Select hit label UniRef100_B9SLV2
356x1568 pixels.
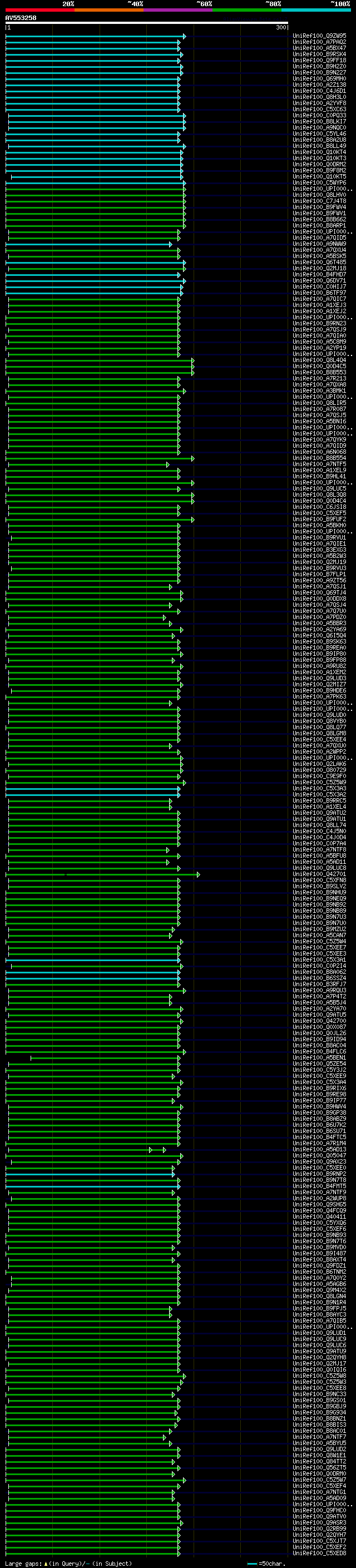coord(319,886)
